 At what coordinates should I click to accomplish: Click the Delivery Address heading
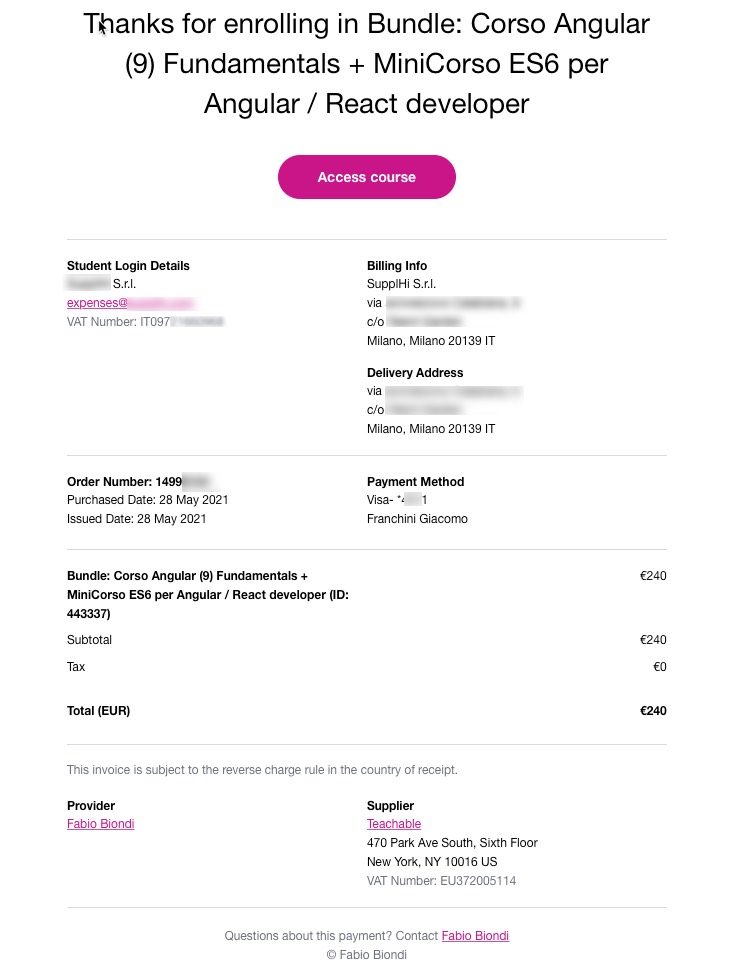(x=415, y=373)
